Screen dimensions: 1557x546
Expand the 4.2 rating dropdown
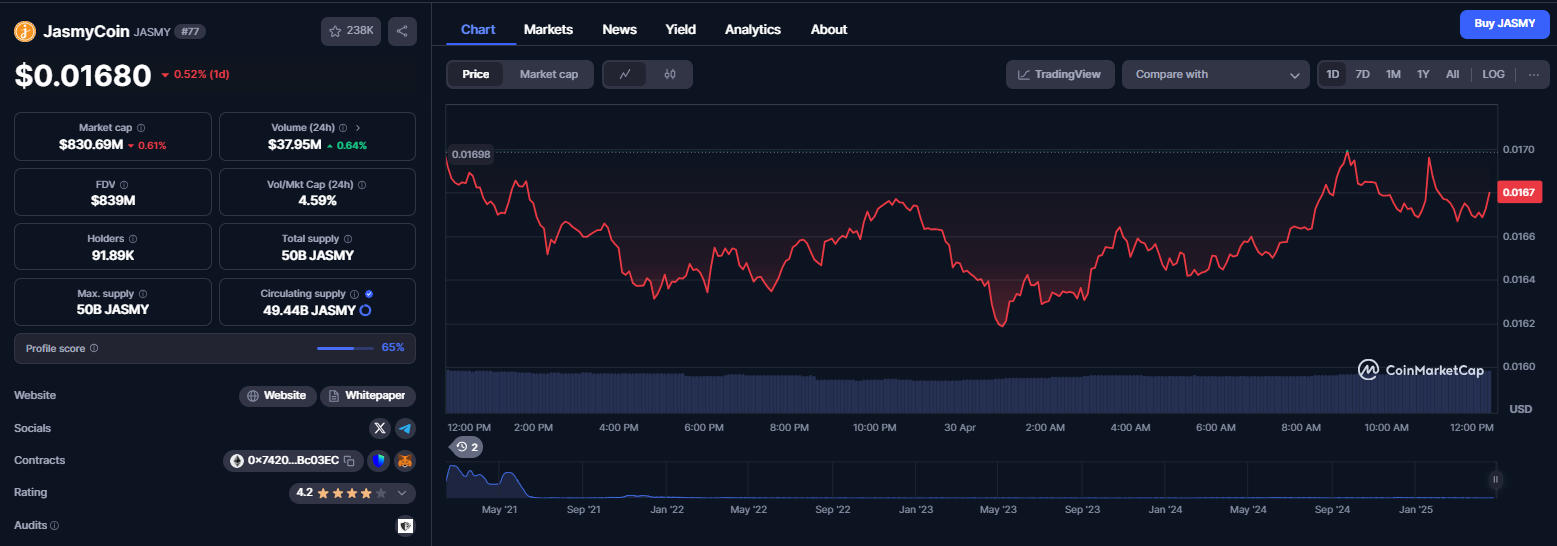pos(402,493)
